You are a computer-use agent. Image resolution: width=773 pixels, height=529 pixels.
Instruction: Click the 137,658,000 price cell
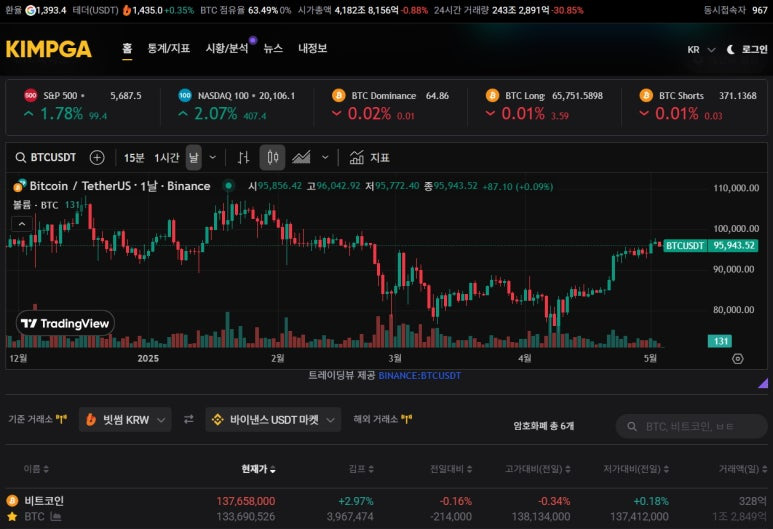point(246,501)
